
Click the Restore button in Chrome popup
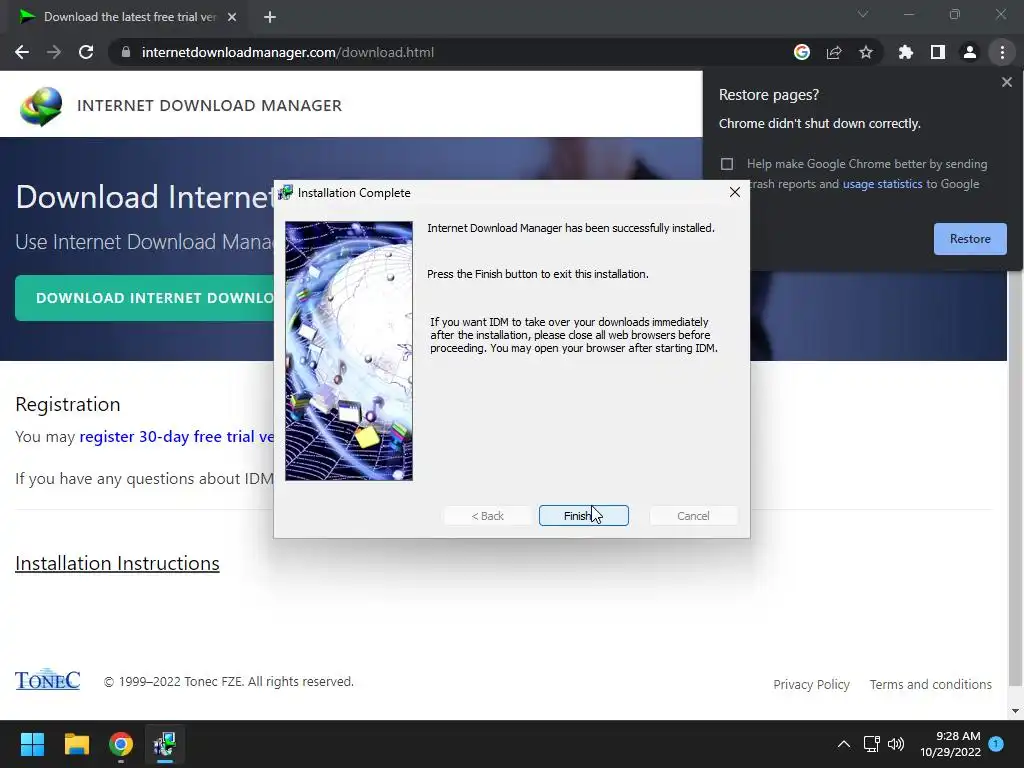click(x=970, y=238)
